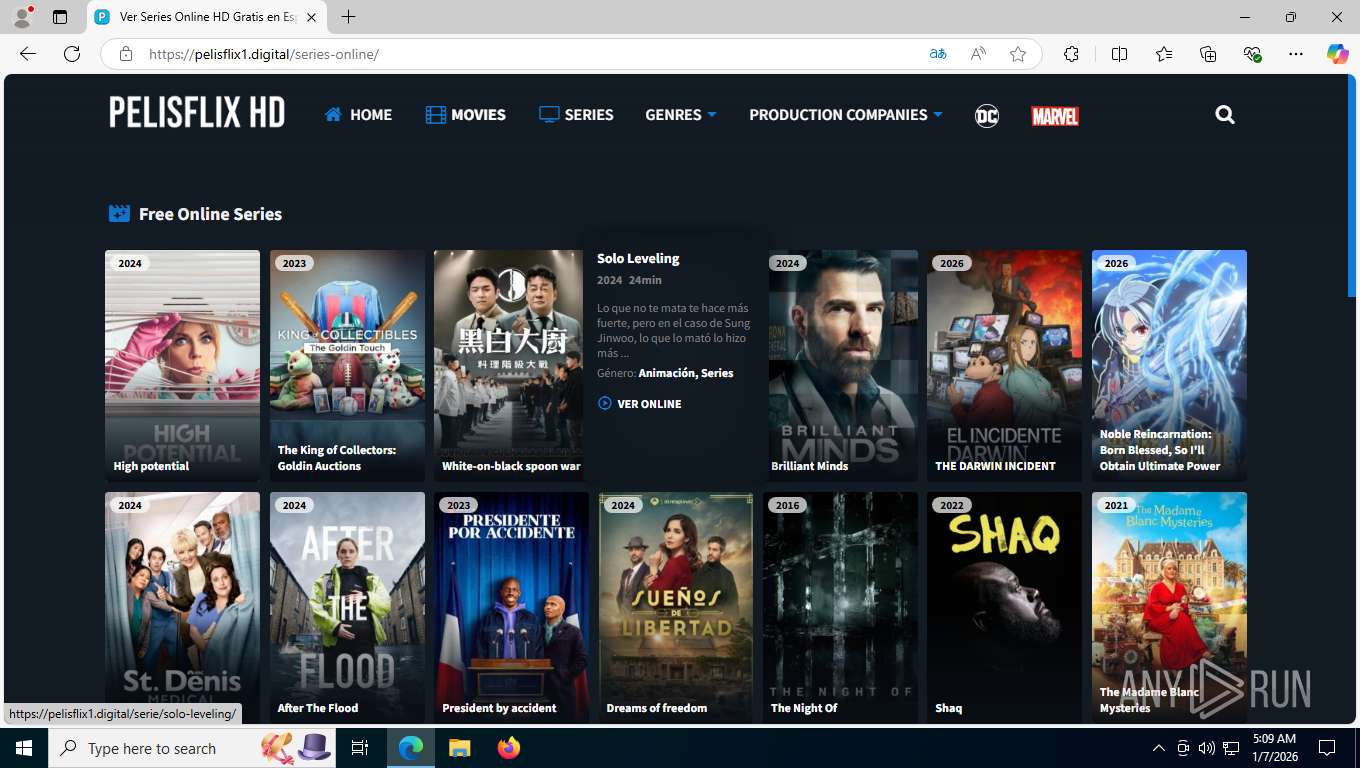Open High potential poster
This screenshot has width=1360, height=768.
coord(182,366)
